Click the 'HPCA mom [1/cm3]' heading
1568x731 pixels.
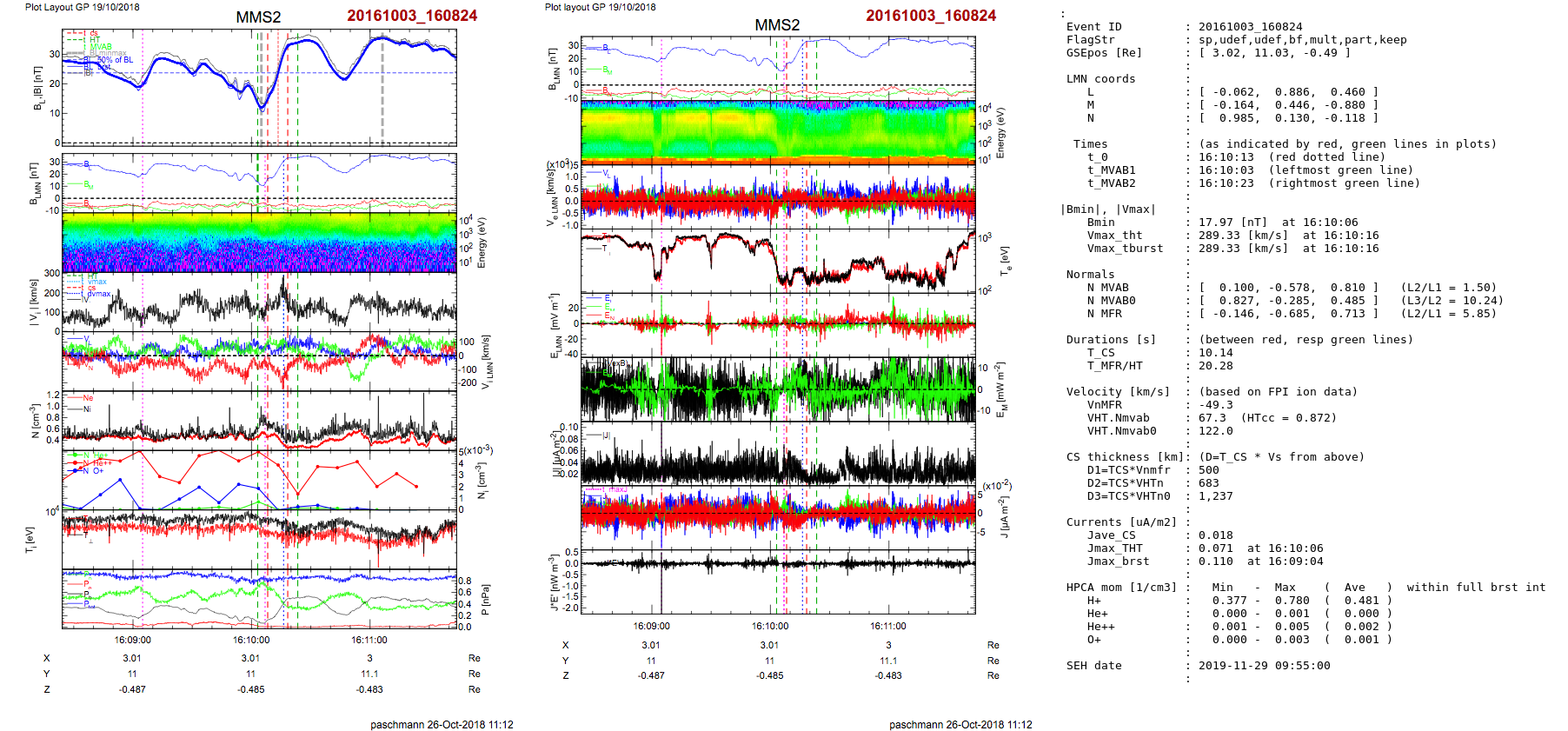pos(1121,588)
